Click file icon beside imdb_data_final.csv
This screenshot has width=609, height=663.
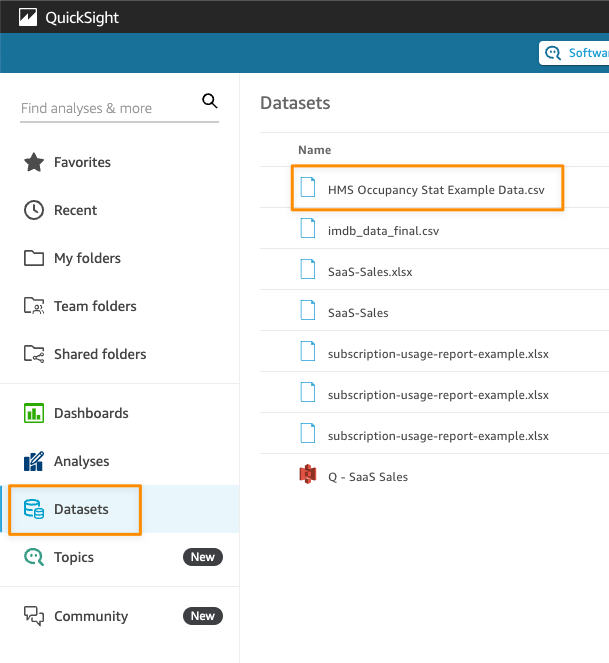308,228
